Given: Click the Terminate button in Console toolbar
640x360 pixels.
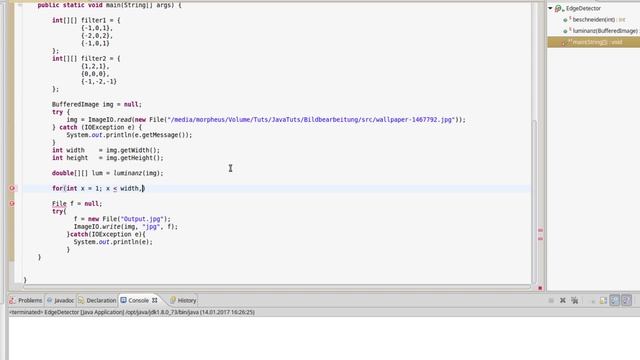Looking at the screenshot, I should (551, 300).
